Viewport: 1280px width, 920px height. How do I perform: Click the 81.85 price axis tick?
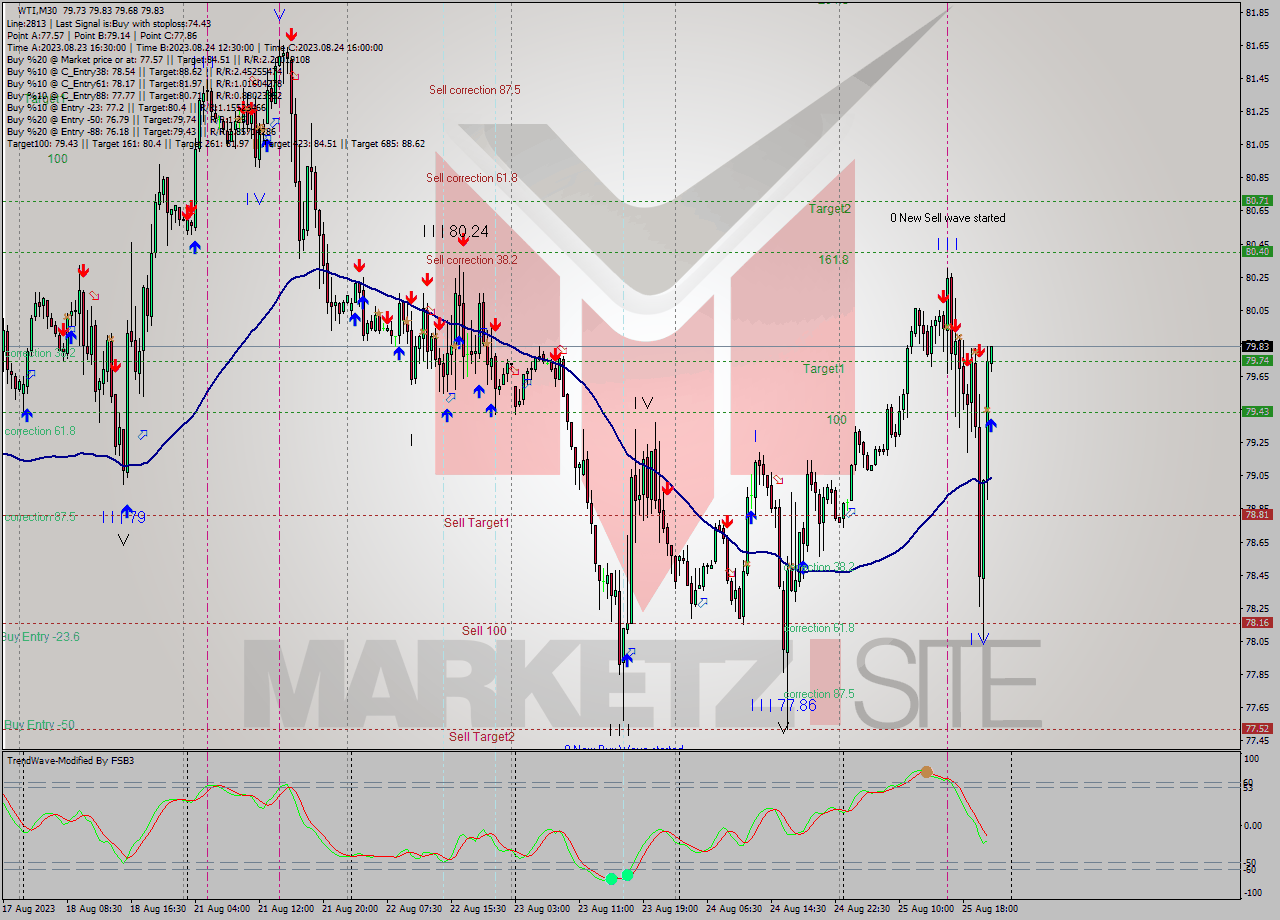pos(1257,12)
